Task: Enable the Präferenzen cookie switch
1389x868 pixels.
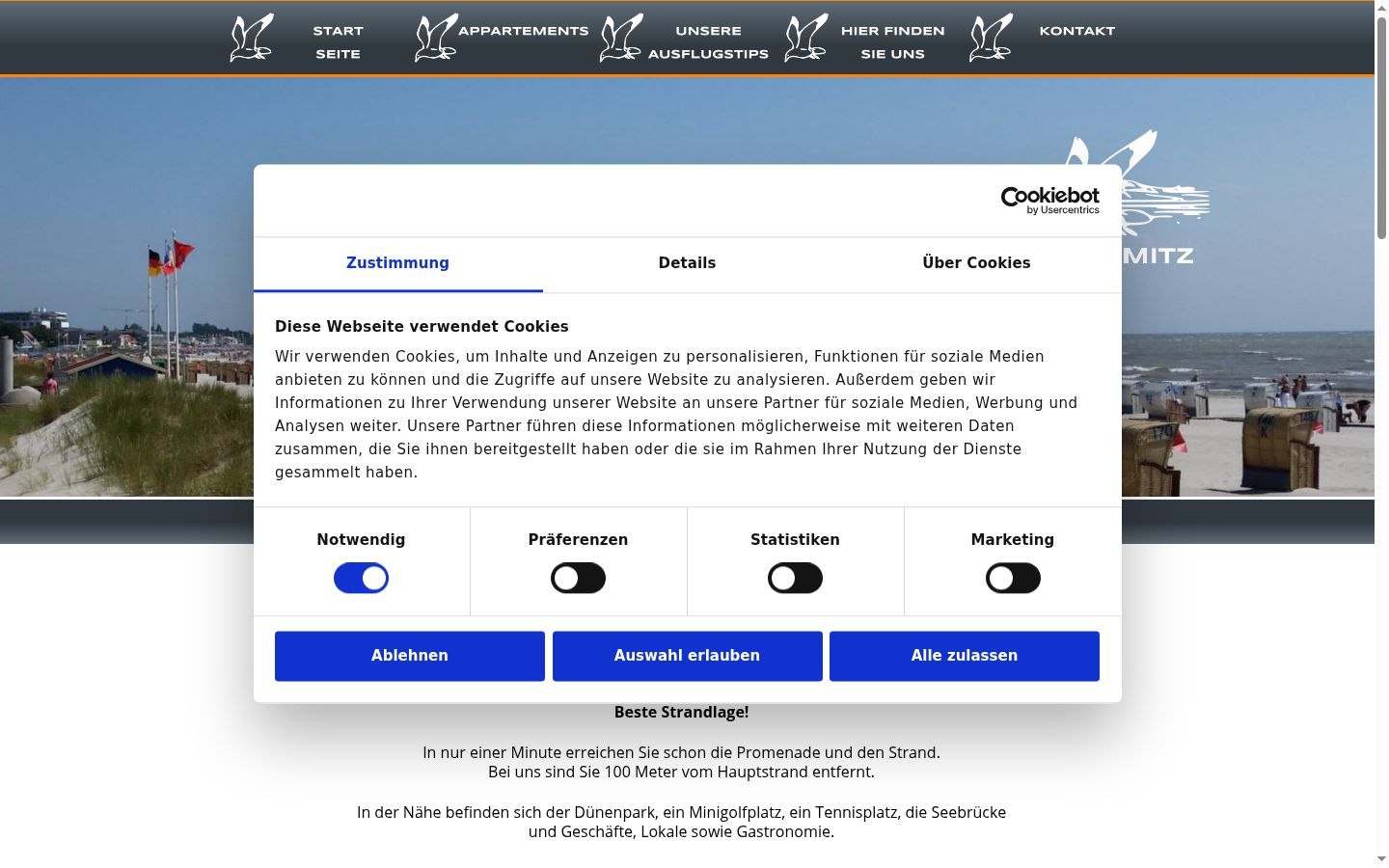Action: [x=578, y=579]
